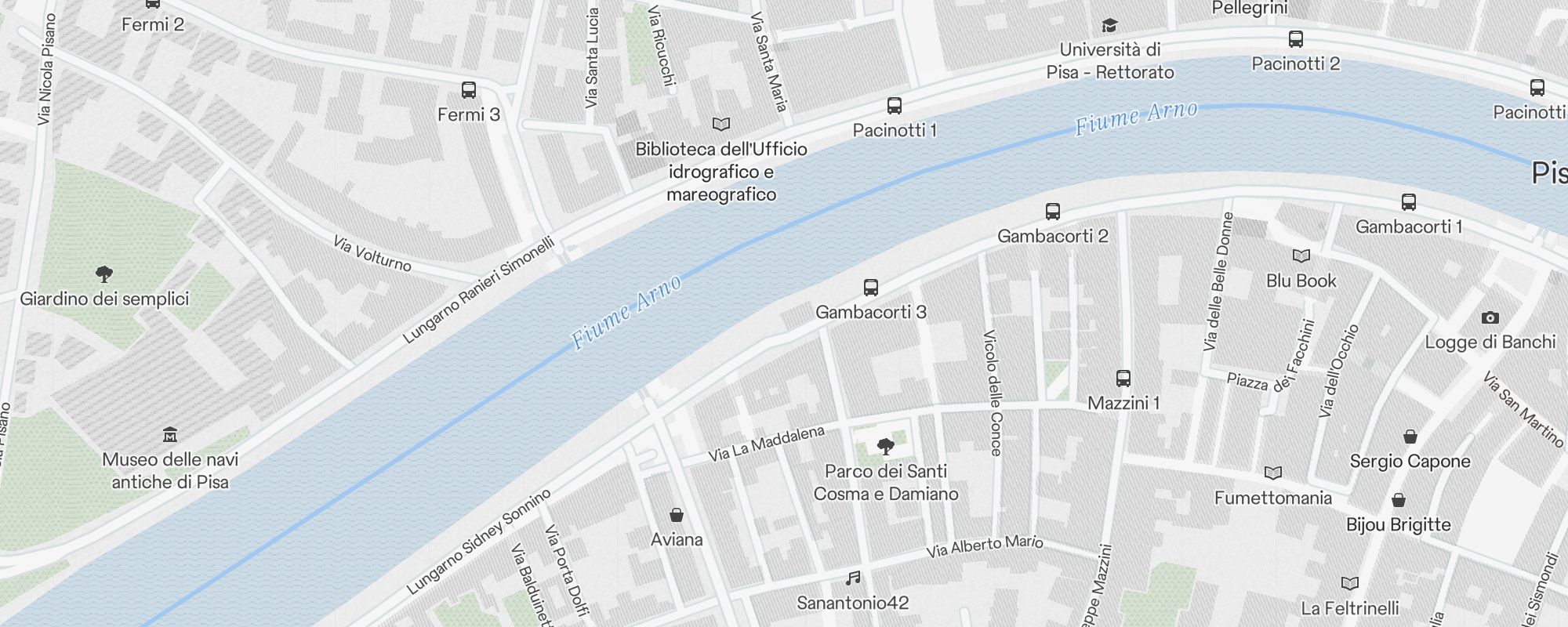Select the Pacinotti 1 bus stop icon

click(895, 106)
